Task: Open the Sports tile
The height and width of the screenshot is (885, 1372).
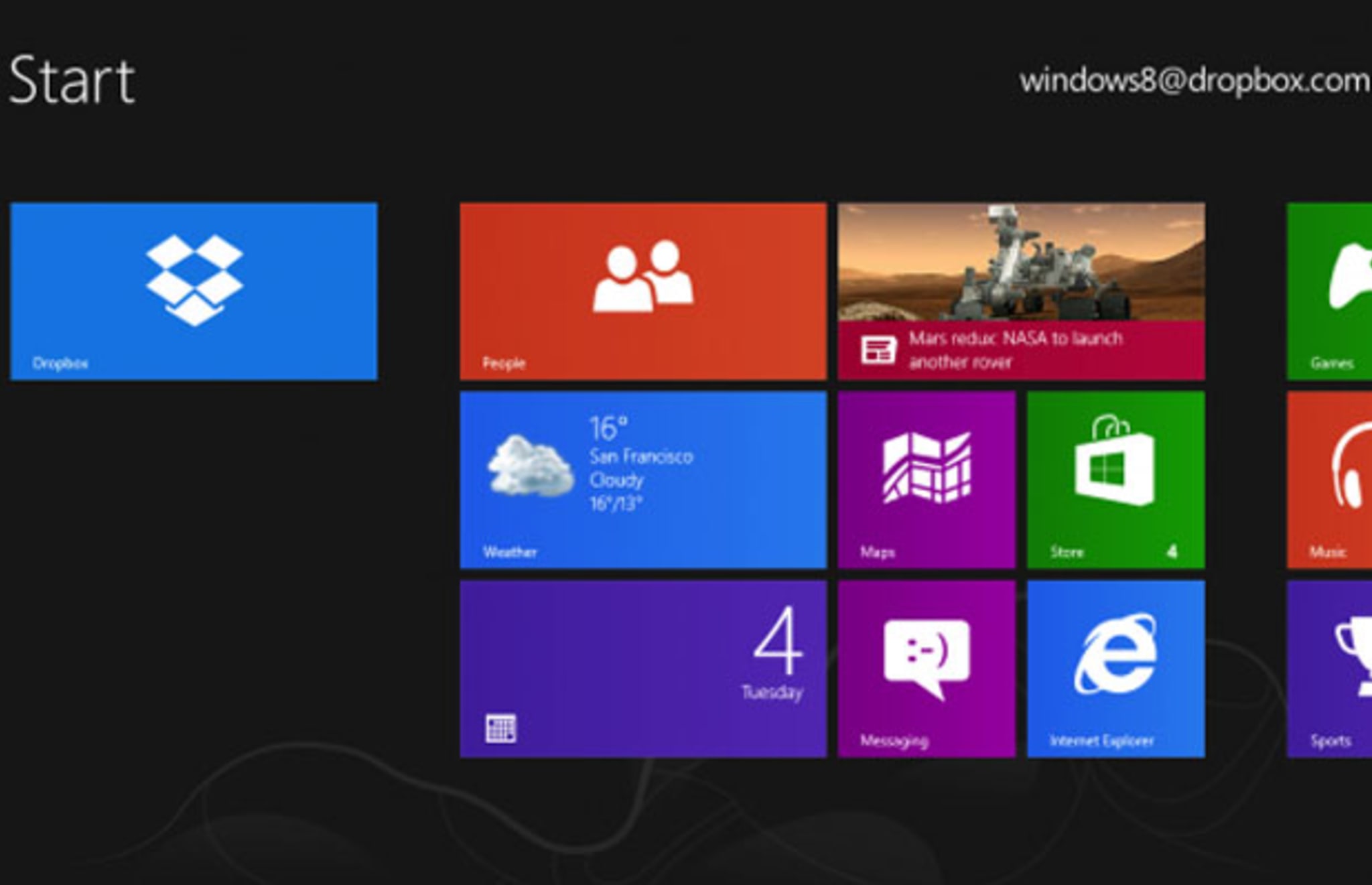Action: [x=1330, y=669]
